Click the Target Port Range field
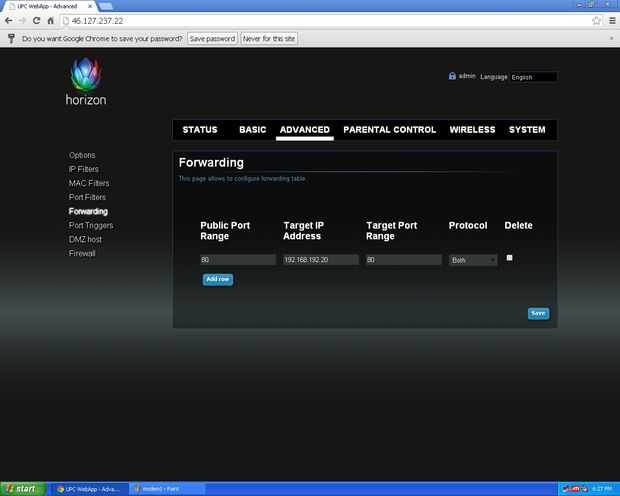 tap(403, 260)
